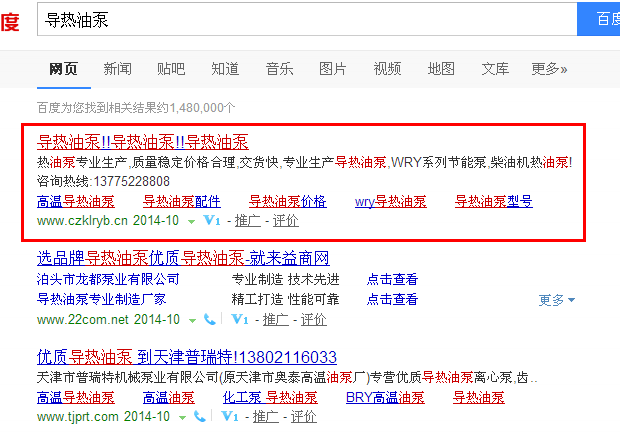This screenshot has width=620, height=442.
Task: Click 推广 next to www.tjprt.com
Action: (266, 417)
